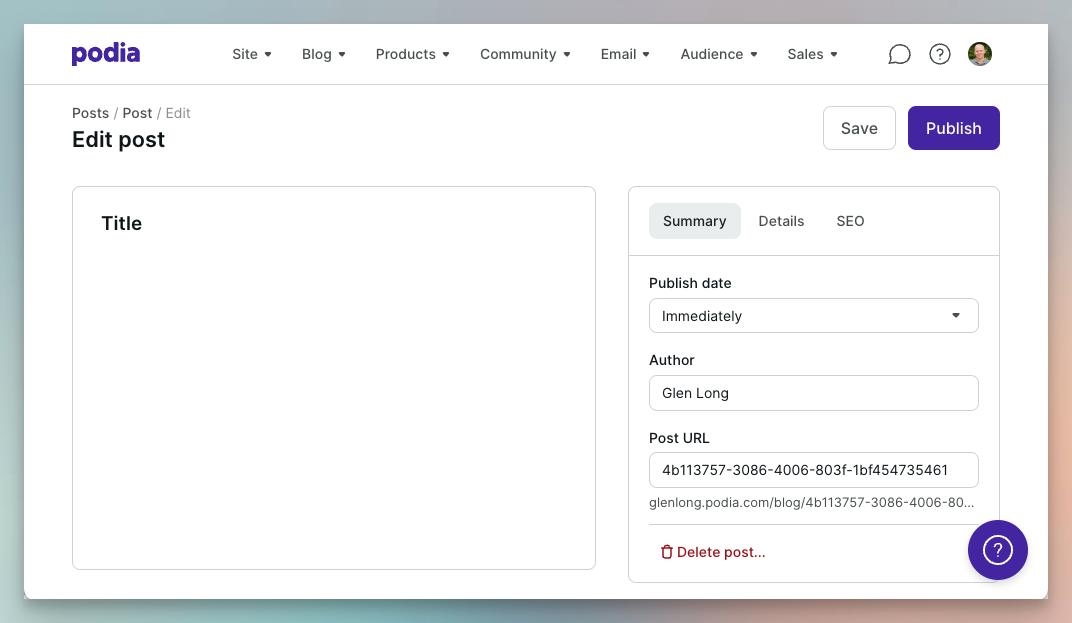
Task: Switch to the Details tab
Action: point(781,221)
